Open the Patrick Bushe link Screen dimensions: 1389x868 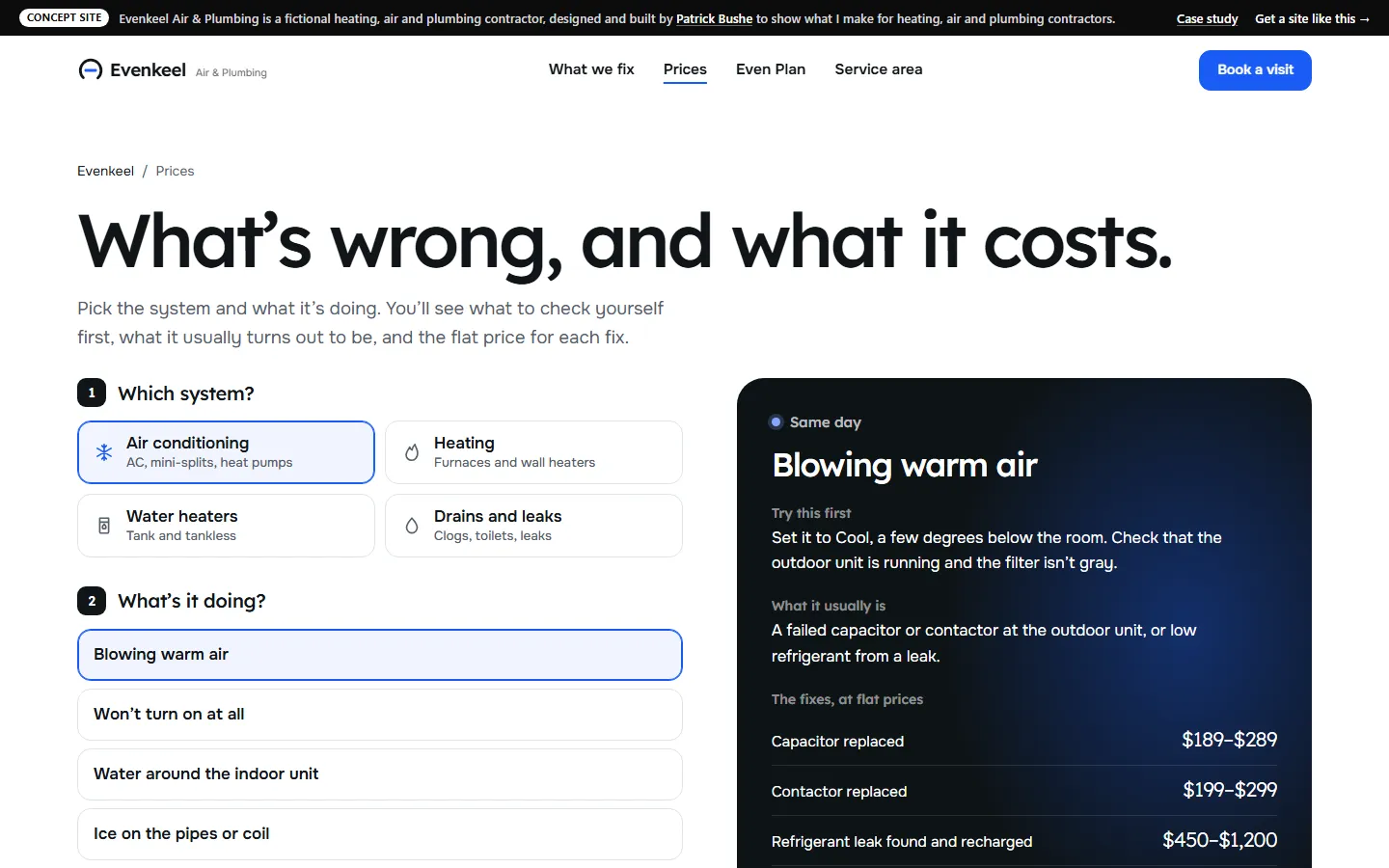[714, 18]
